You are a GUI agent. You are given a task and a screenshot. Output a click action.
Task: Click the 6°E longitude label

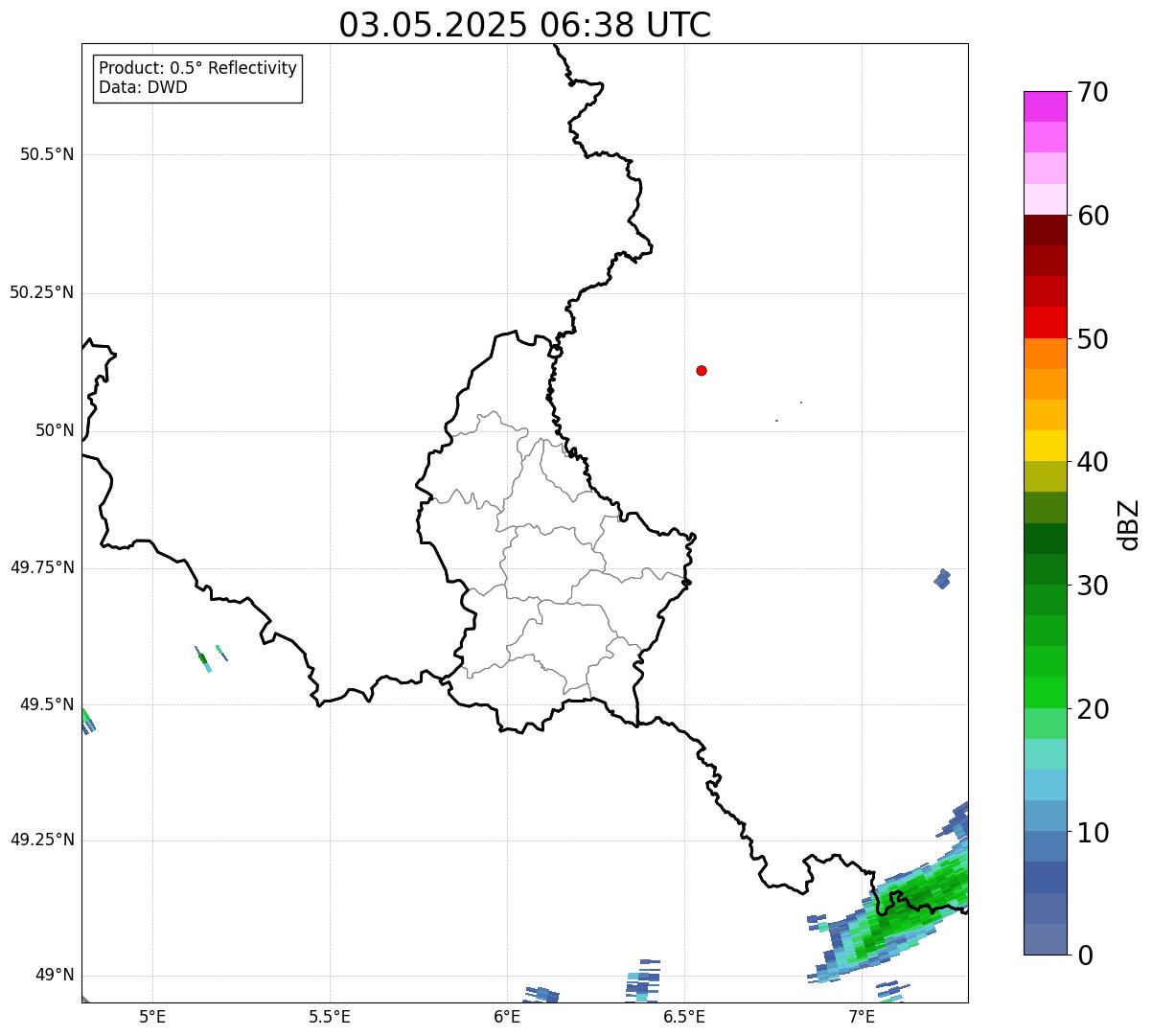click(507, 1017)
